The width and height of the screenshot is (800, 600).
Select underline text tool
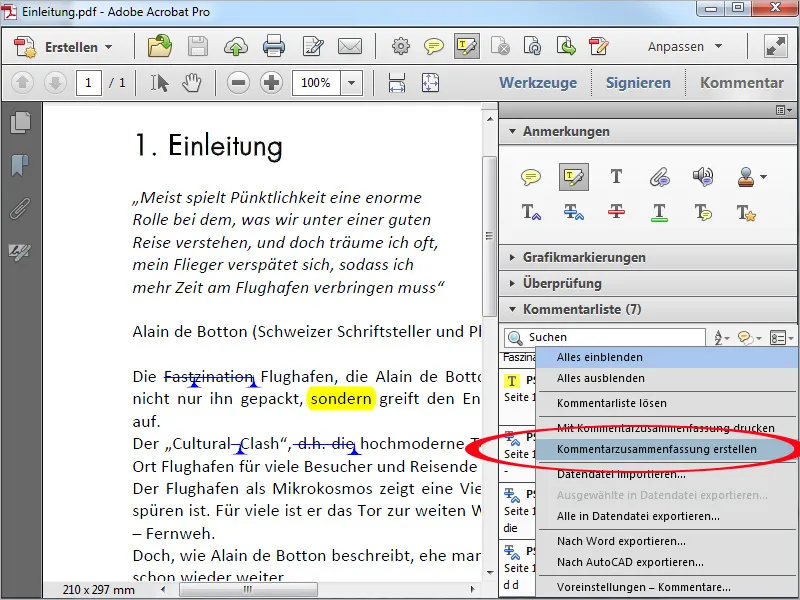click(659, 212)
